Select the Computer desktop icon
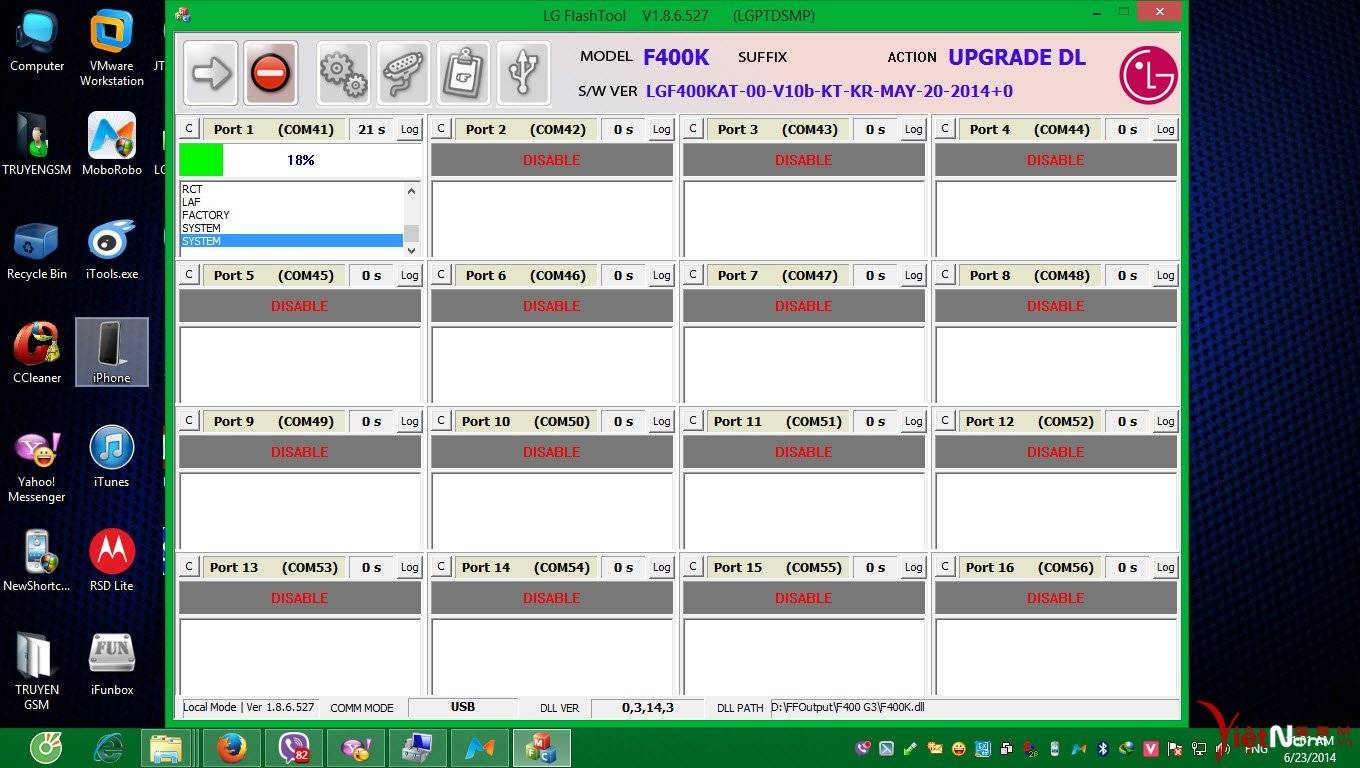1360x768 pixels. click(x=37, y=41)
